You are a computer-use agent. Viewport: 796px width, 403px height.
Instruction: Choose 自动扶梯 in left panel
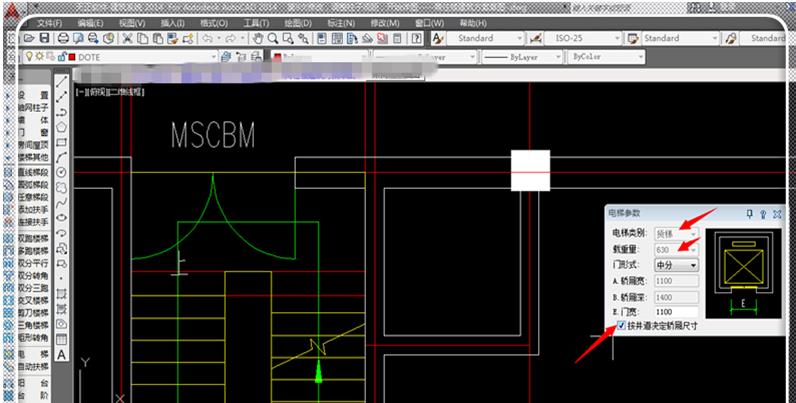click(x=34, y=366)
